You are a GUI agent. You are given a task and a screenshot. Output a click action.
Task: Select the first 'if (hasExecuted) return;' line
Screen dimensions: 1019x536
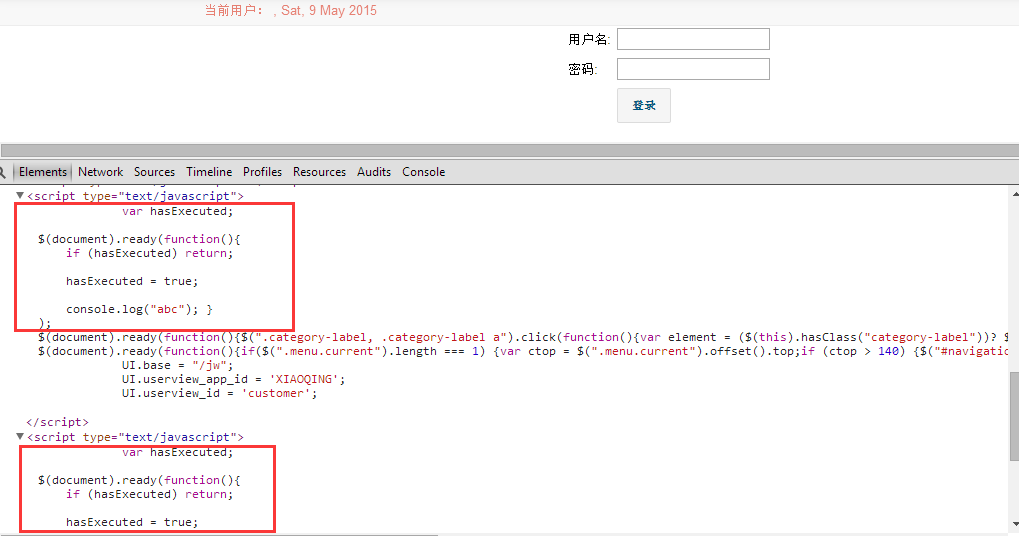click(149, 253)
